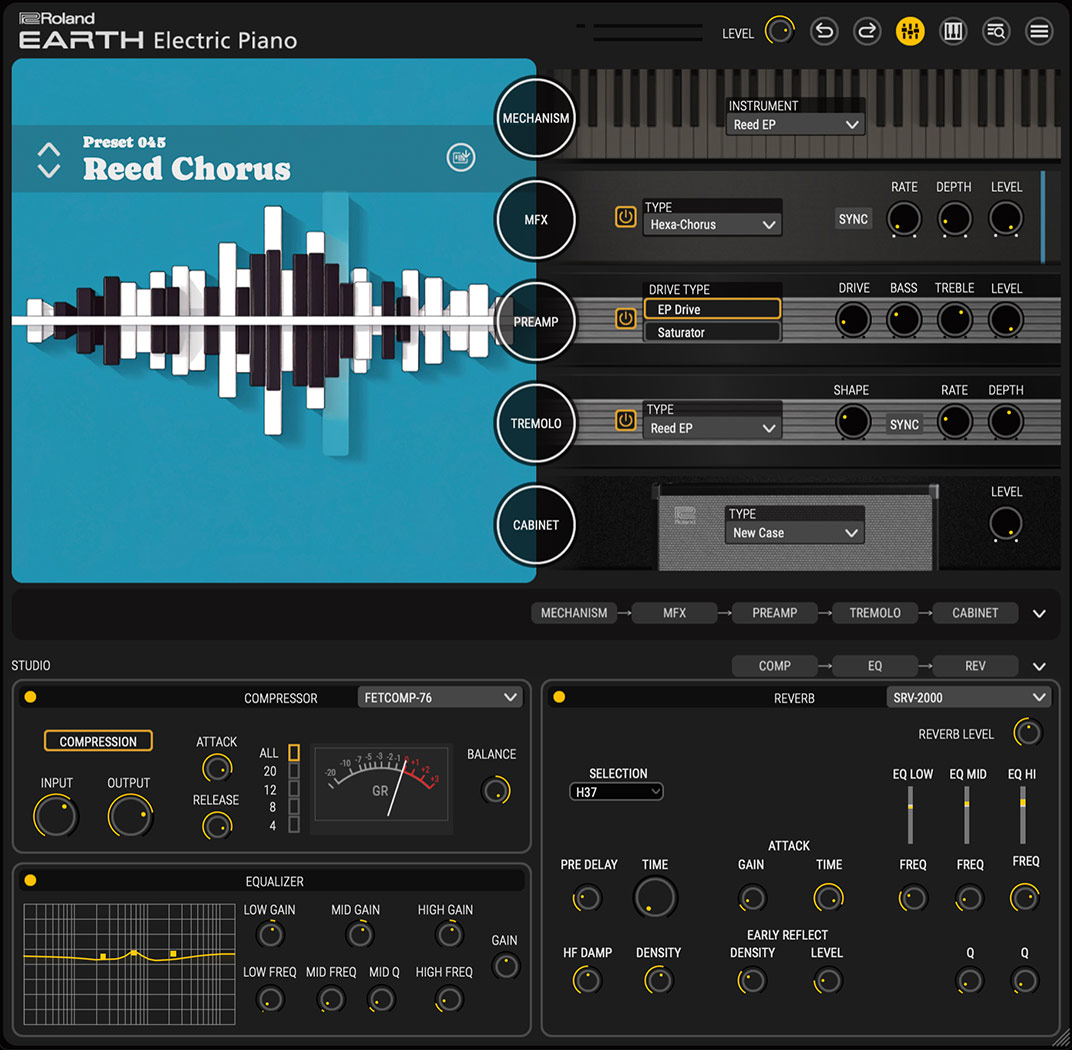
Task: Disable the PREAMP power switch
Action: click(x=625, y=319)
